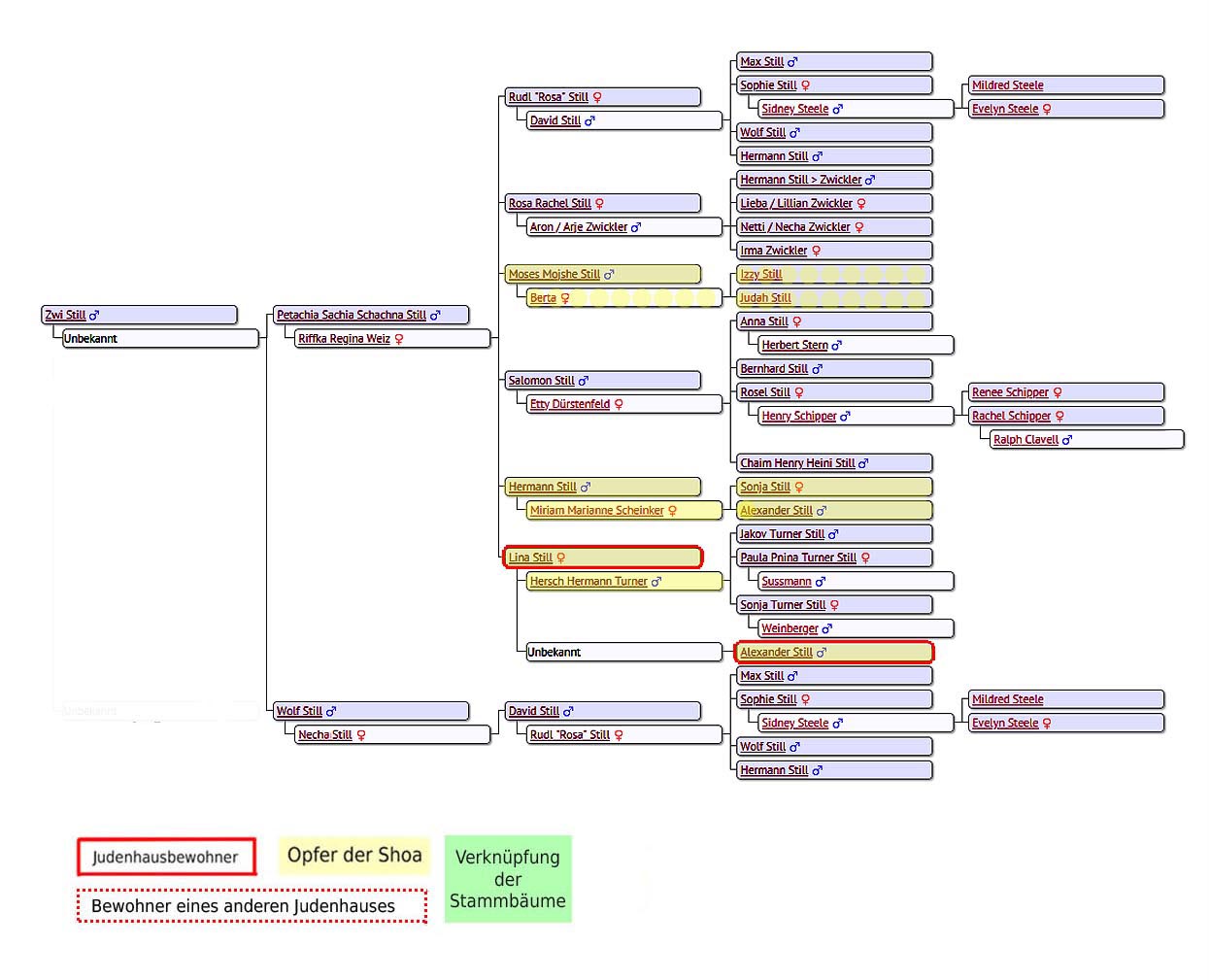
Task: Open the Sussmann spouse link
Action: 787,582
